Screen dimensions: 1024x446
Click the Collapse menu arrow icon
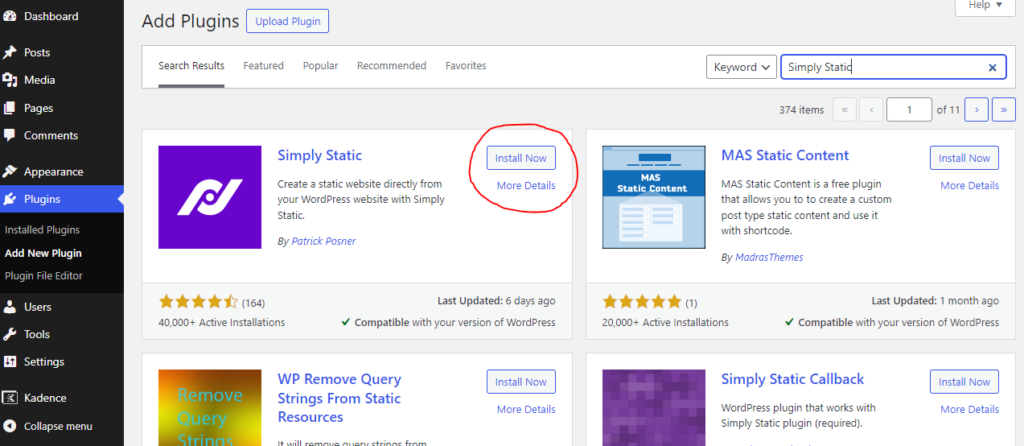(x=9, y=426)
